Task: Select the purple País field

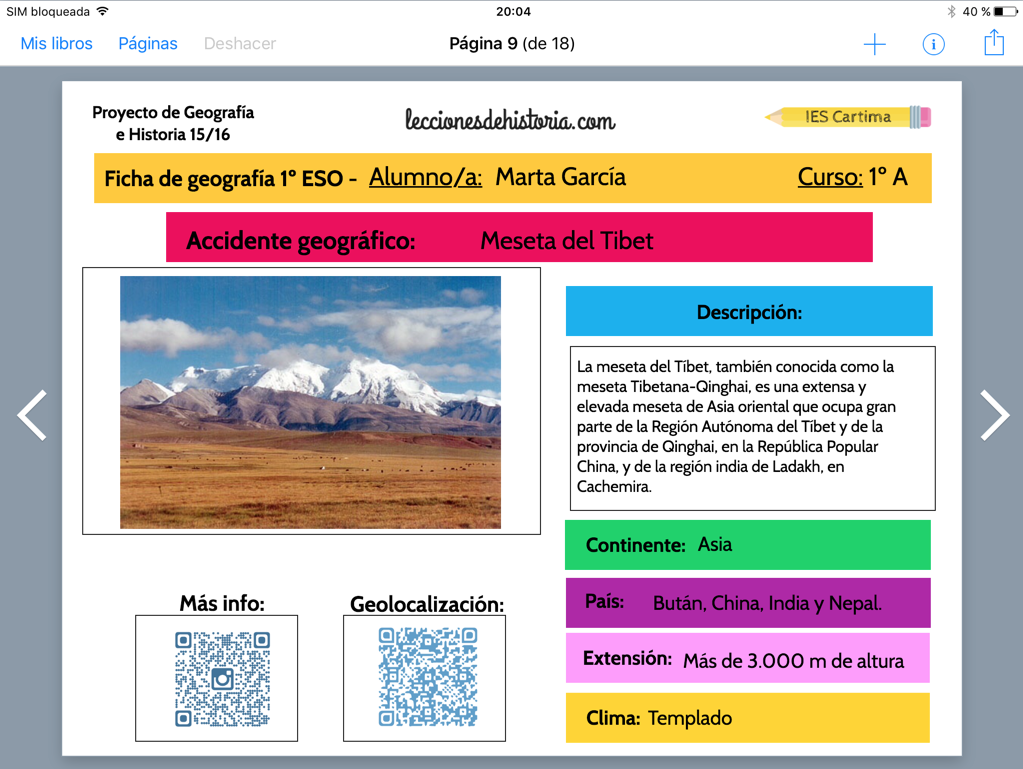Action: click(x=747, y=603)
